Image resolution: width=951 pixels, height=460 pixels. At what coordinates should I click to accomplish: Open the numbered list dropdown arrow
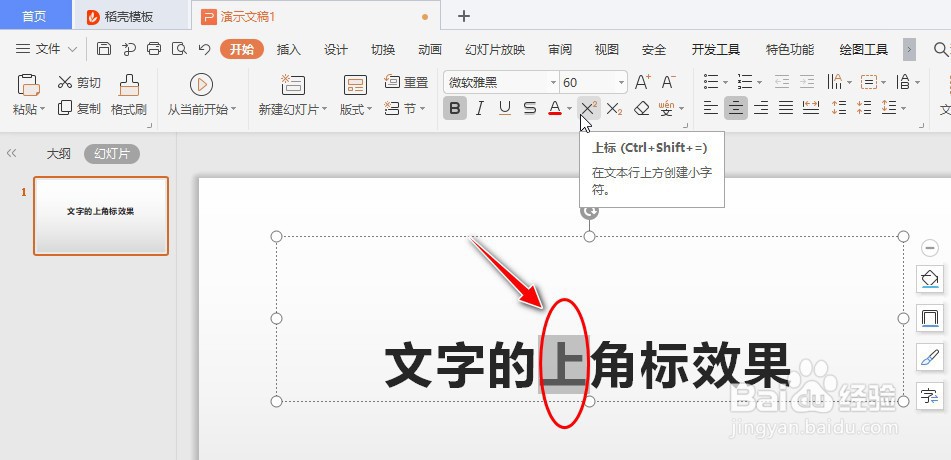[759, 82]
